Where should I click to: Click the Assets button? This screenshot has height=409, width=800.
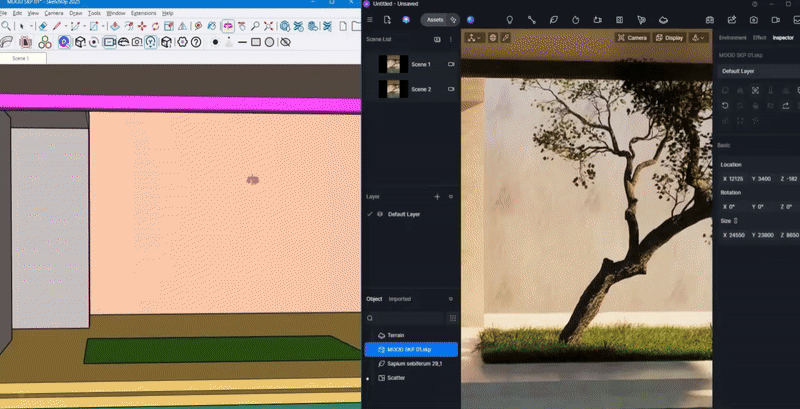tap(435, 20)
